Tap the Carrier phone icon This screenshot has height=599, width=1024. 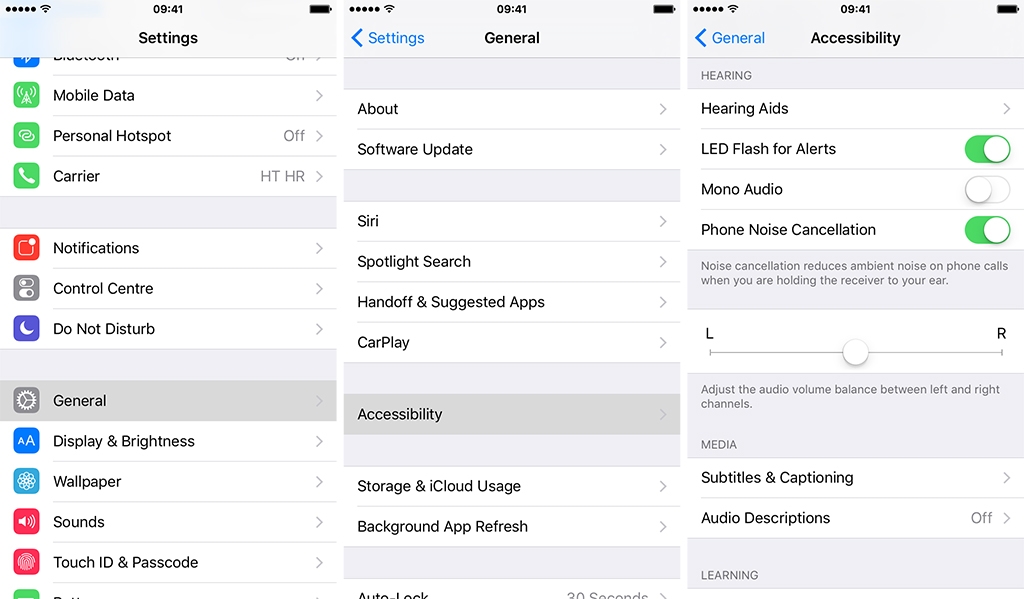(26, 176)
